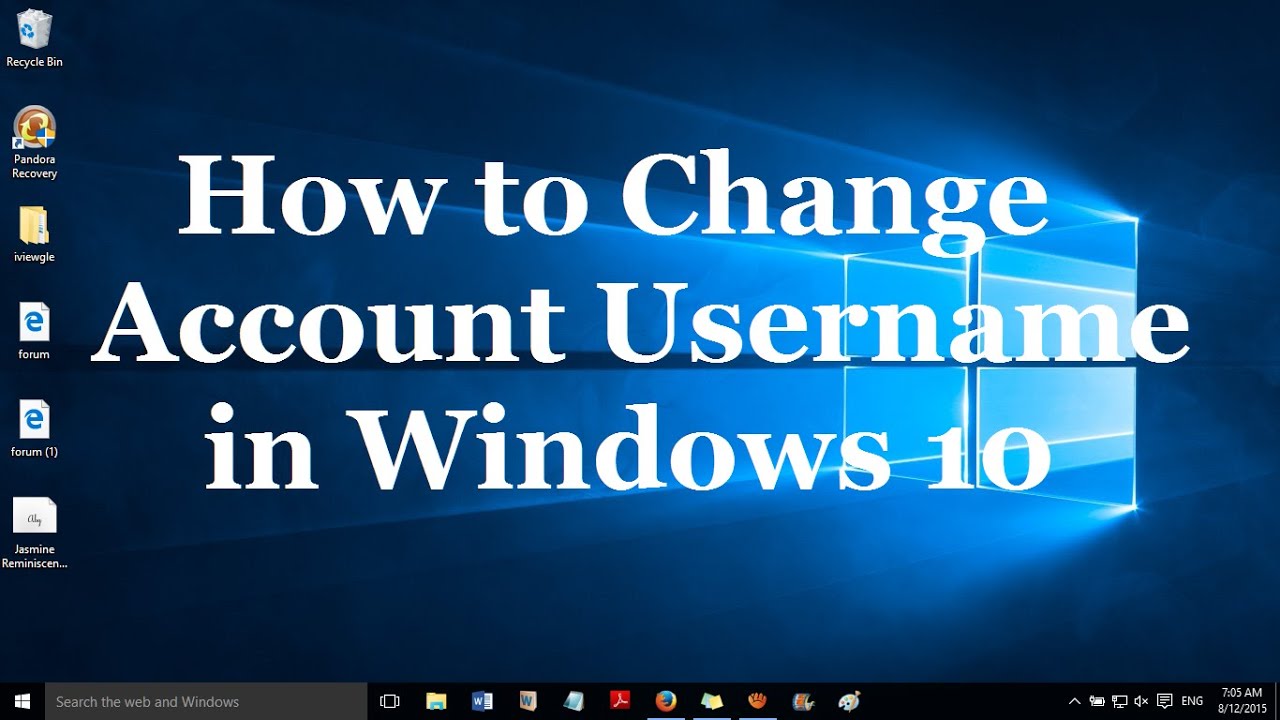Show hidden system tray icons
The height and width of the screenshot is (720, 1280).
pyautogui.click(x=1075, y=701)
